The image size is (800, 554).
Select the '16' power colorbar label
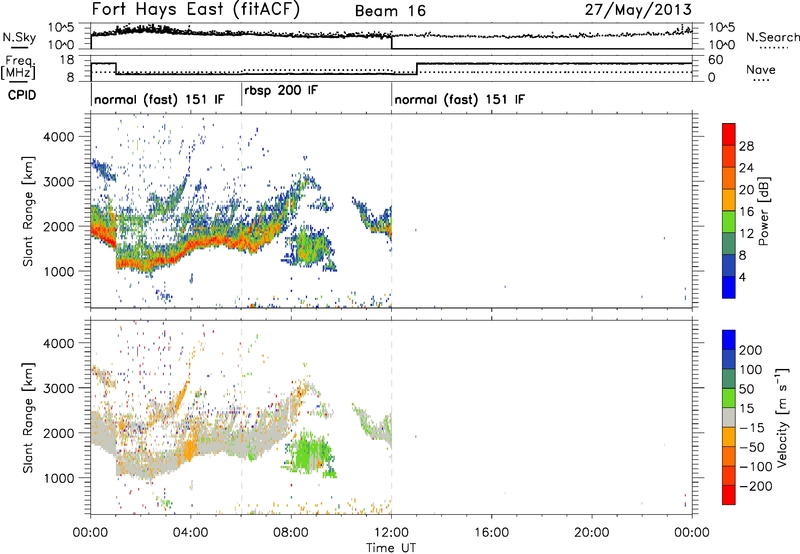pos(746,212)
